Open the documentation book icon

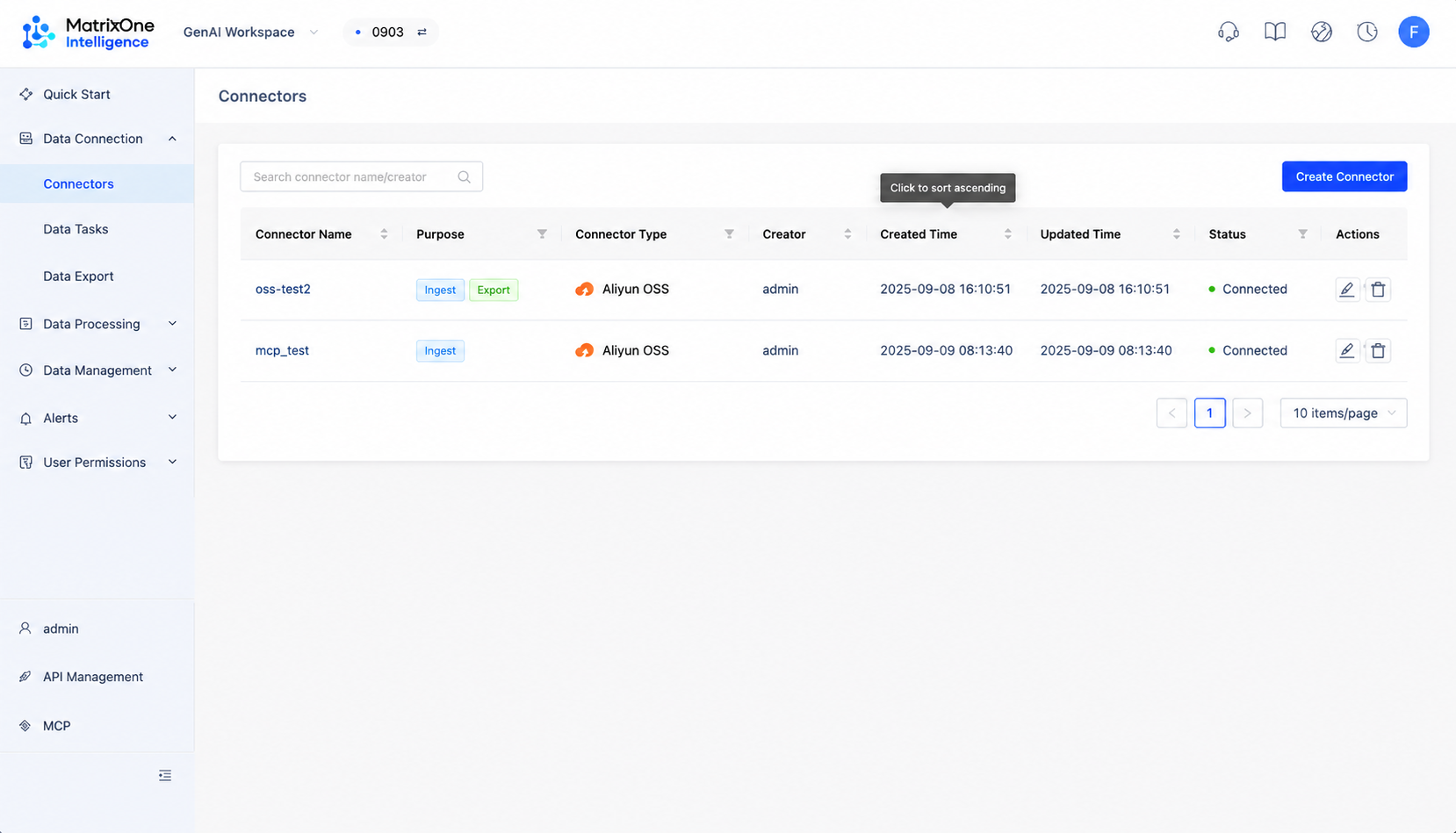click(1274, 32)
